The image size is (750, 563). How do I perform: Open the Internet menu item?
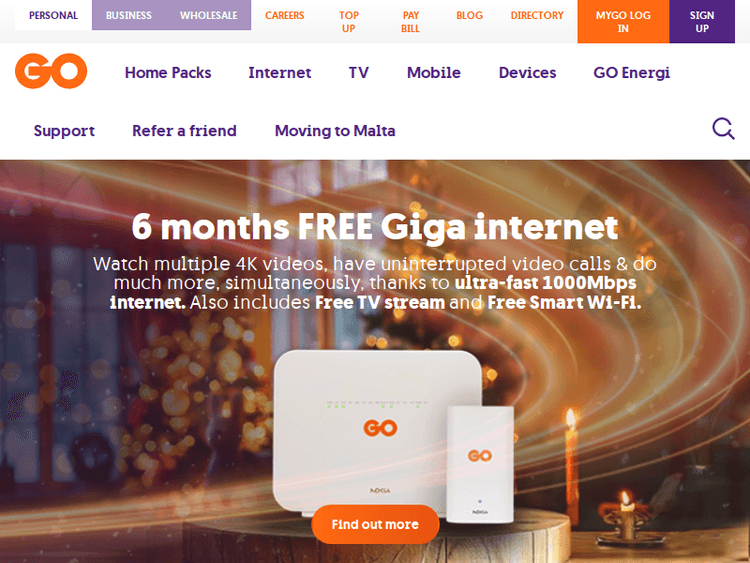pos(280,73)
